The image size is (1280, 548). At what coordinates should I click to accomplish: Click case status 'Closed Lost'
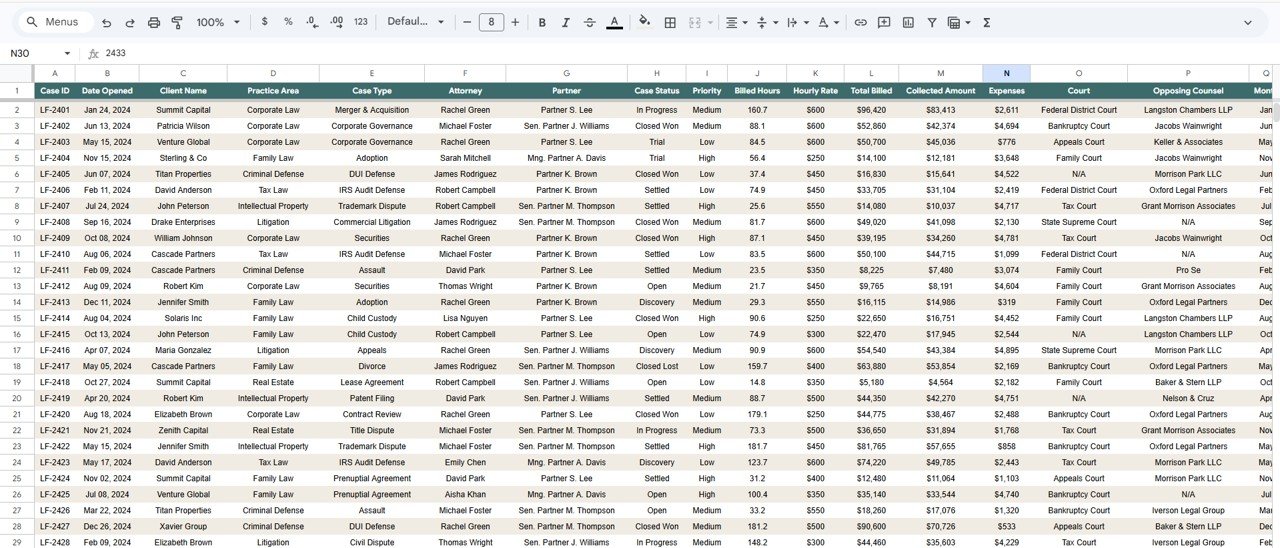coord(657,366)
